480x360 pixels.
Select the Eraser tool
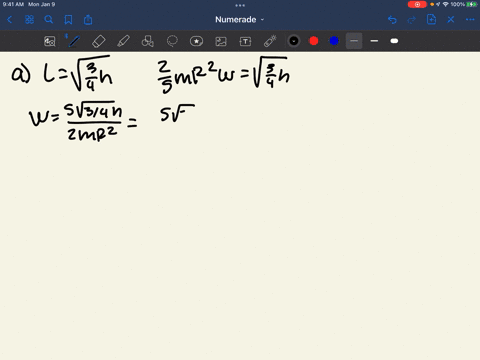coord(99,41)
